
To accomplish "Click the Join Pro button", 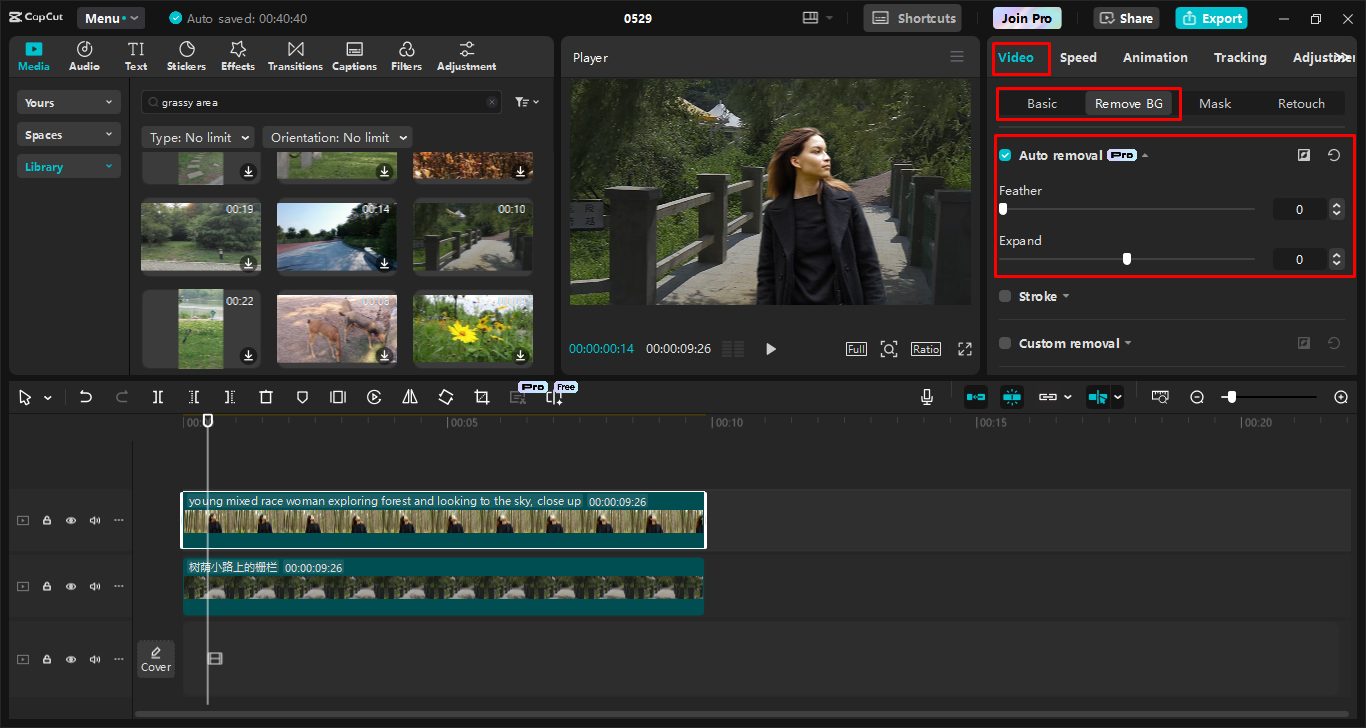I will point(1027,17).
